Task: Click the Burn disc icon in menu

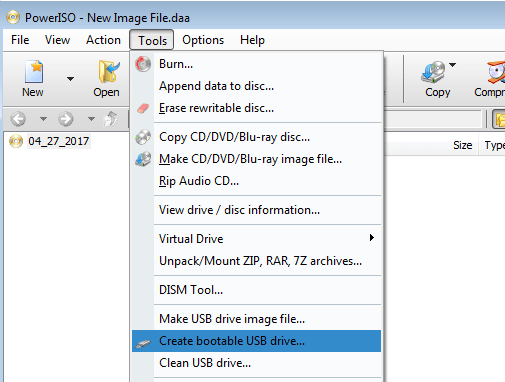Action: [143, 64]
